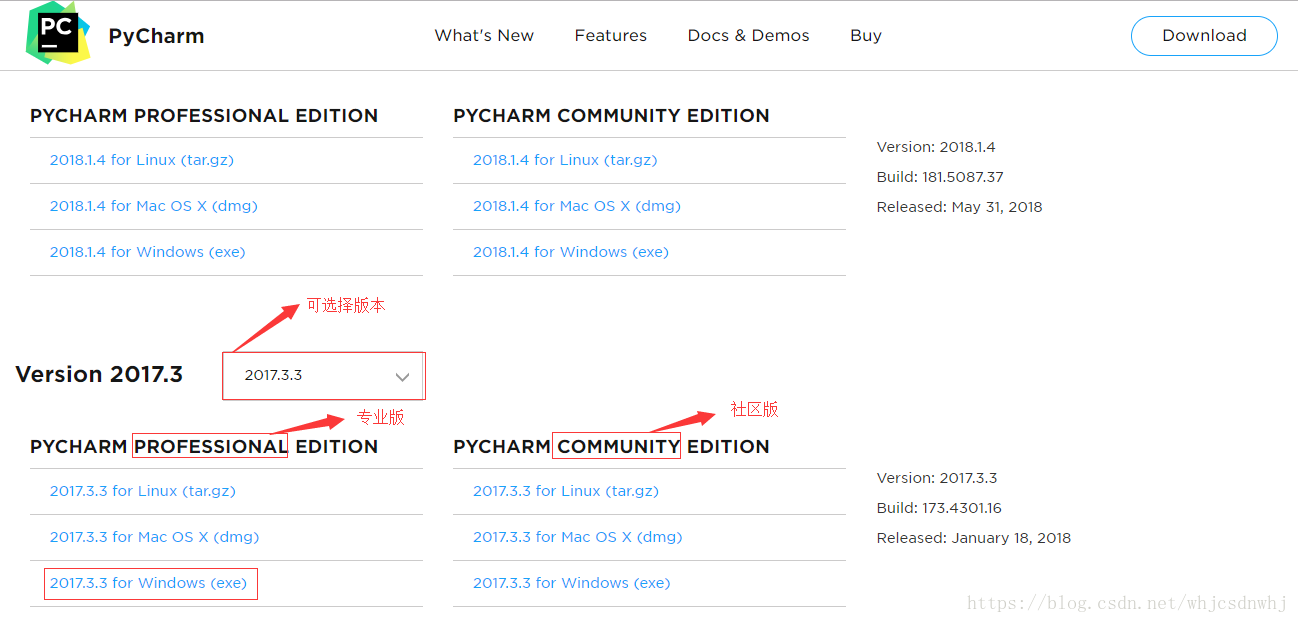Select Released: May 31, 2018 text
Viewport: 1298px width, 623px height.
pos(959,207)
